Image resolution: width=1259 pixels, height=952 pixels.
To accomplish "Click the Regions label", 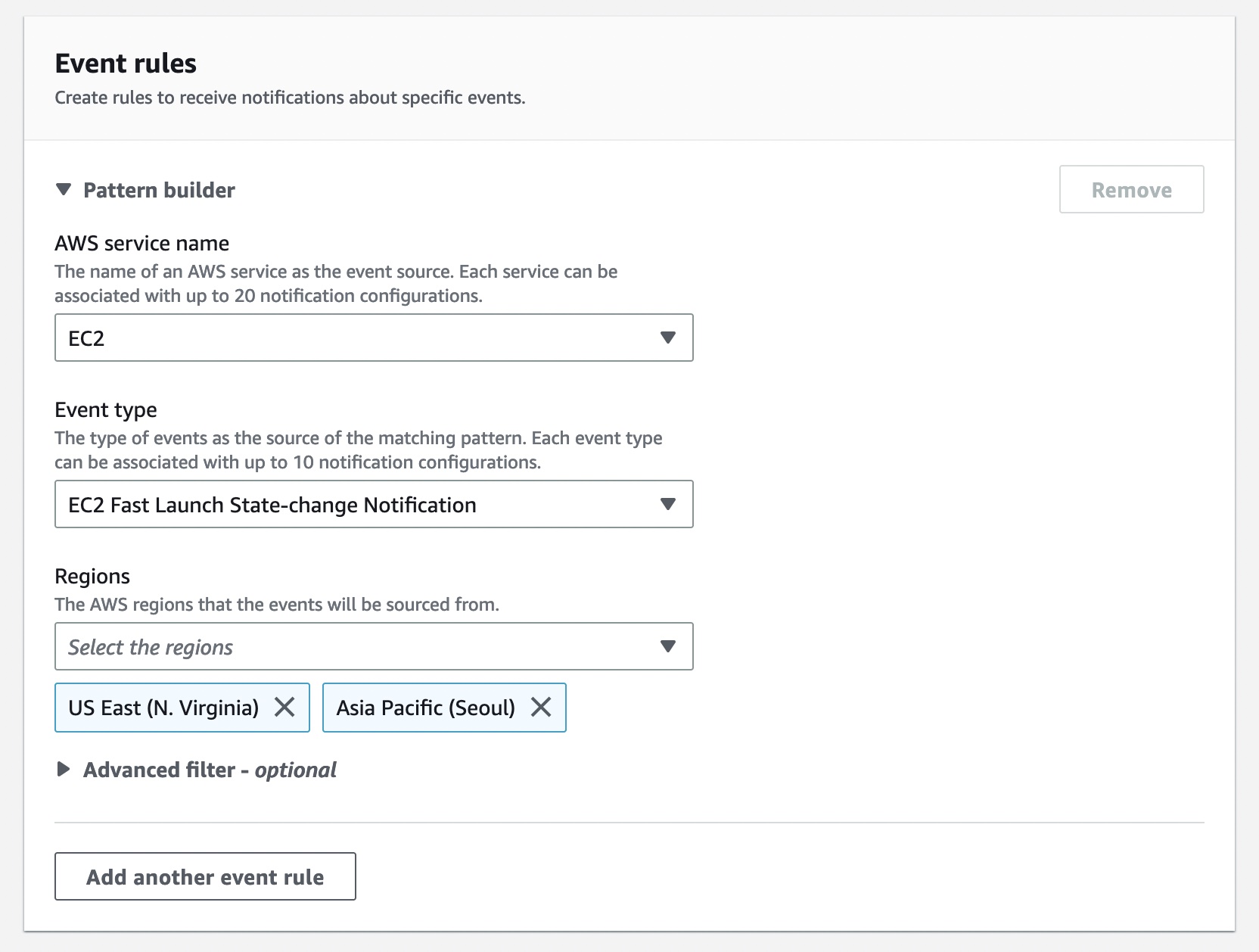I will pyautogui.click(x=92, y=576).
